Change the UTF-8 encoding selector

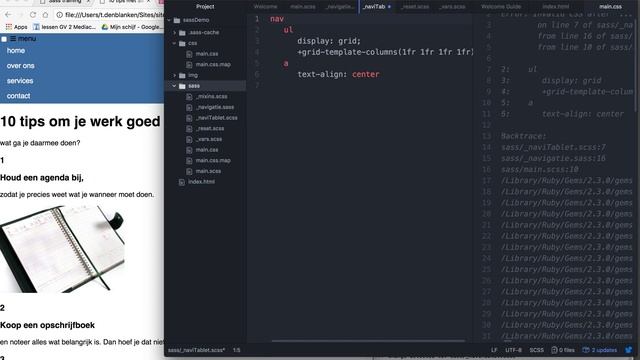[513, 350]
